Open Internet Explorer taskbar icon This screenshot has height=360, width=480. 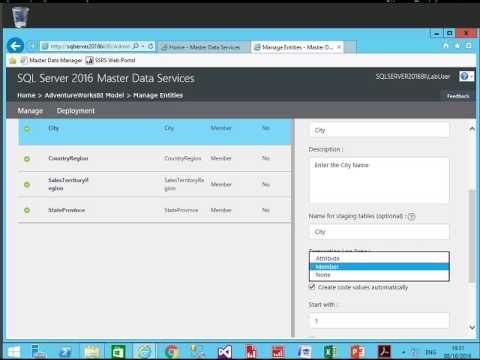[144, 352]
